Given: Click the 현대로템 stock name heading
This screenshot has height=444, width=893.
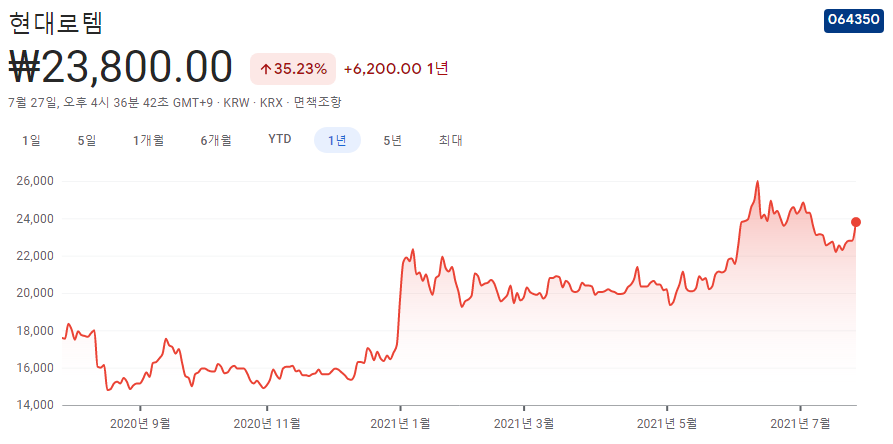Looking at the screenshot, I should click(x=56, y=22).
